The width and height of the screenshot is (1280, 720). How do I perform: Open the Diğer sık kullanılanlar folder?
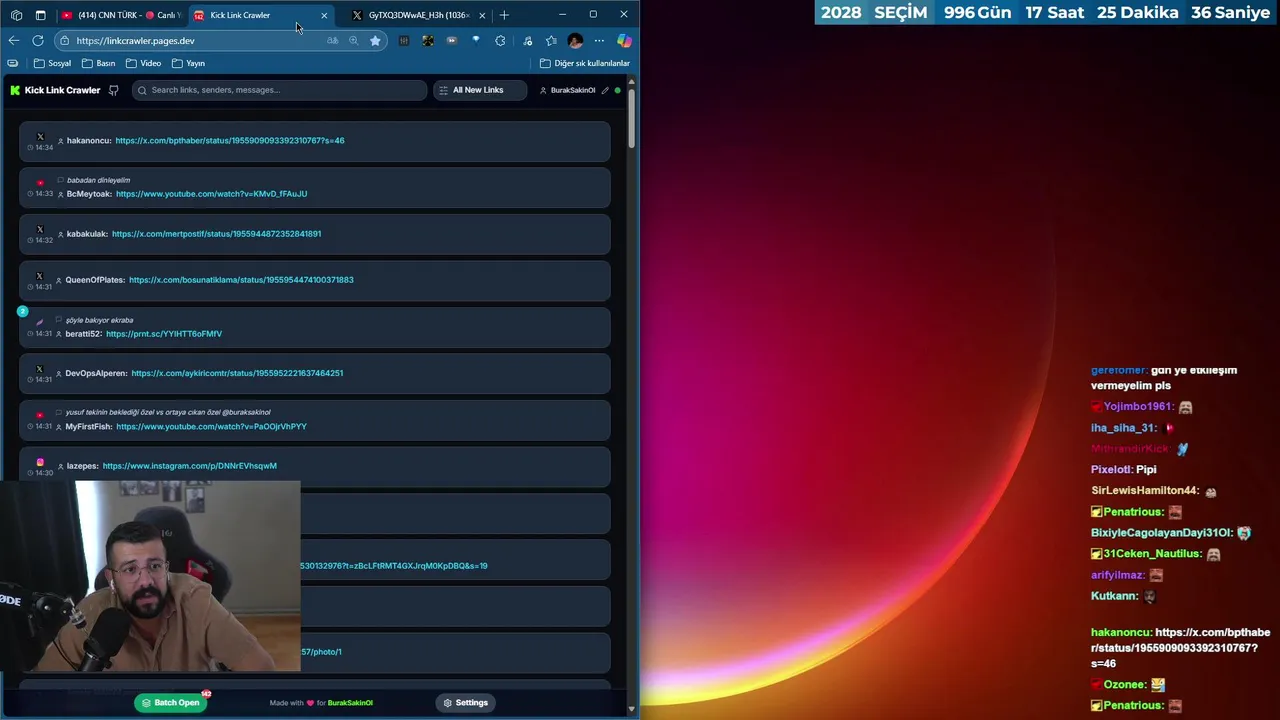(x=585, y=63)
